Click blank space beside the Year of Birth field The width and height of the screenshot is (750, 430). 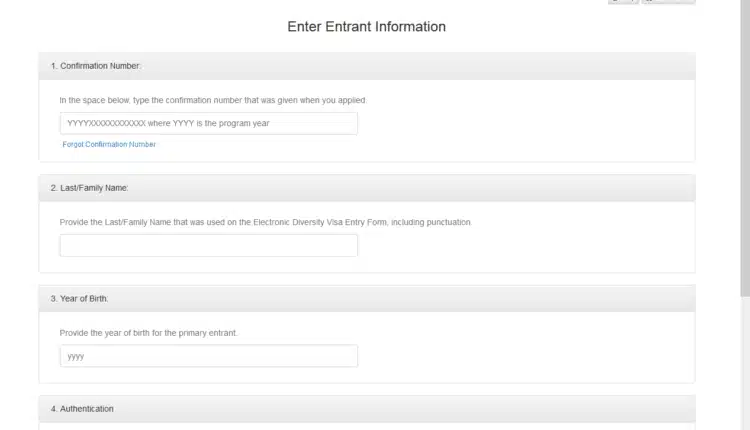520,356
